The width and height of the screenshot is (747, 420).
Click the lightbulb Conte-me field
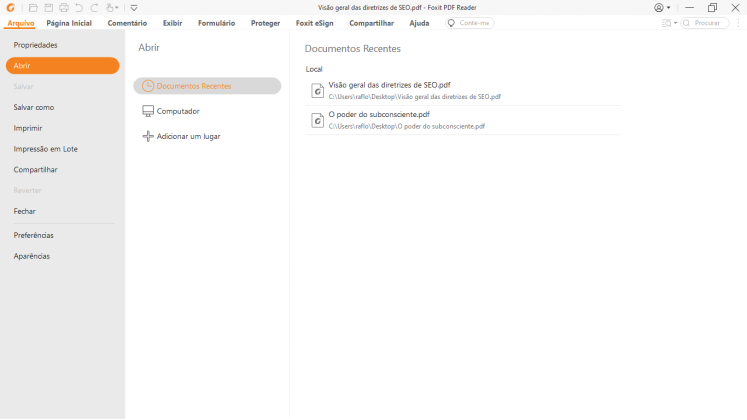tap(470, 23)
